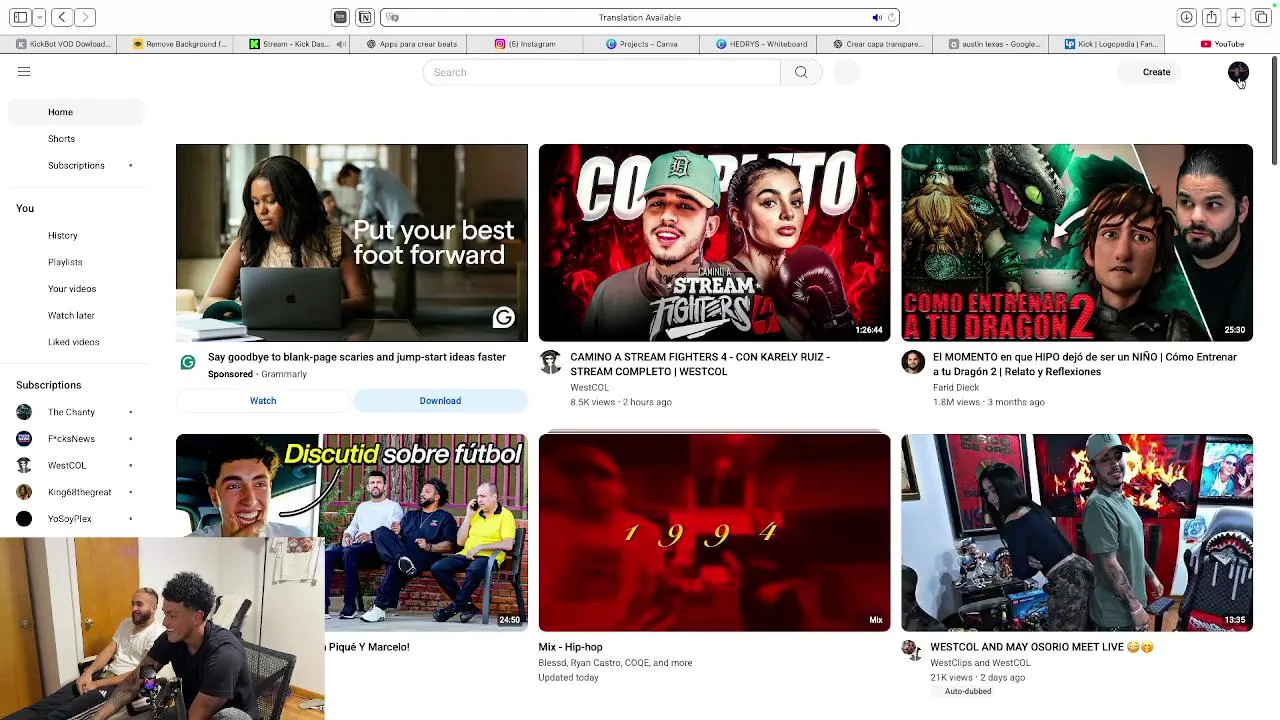Click WestClips channel avatar icon
1280x720 pixels.
click(911, 650)
